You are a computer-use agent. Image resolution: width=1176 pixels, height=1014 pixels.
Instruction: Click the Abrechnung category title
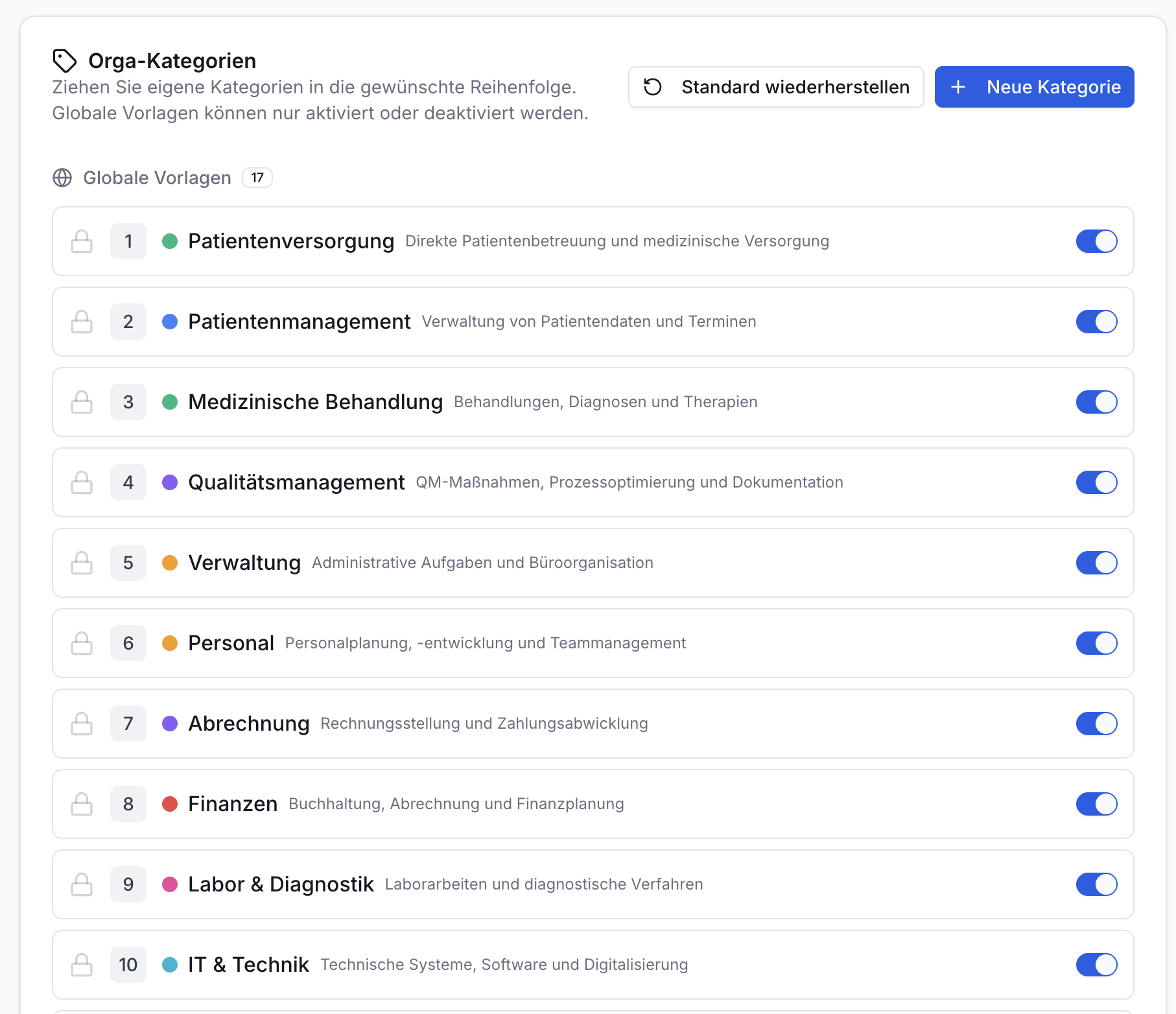249,724
